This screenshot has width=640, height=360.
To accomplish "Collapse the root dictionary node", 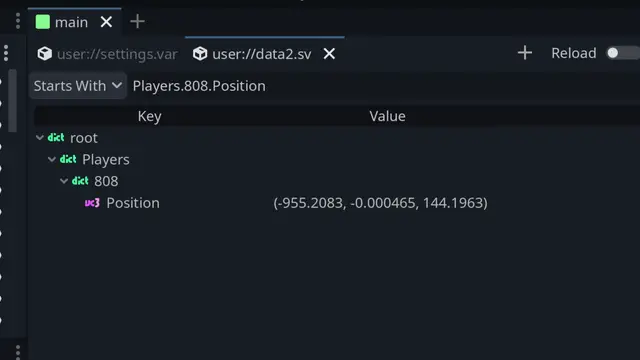I will [40, 138].
